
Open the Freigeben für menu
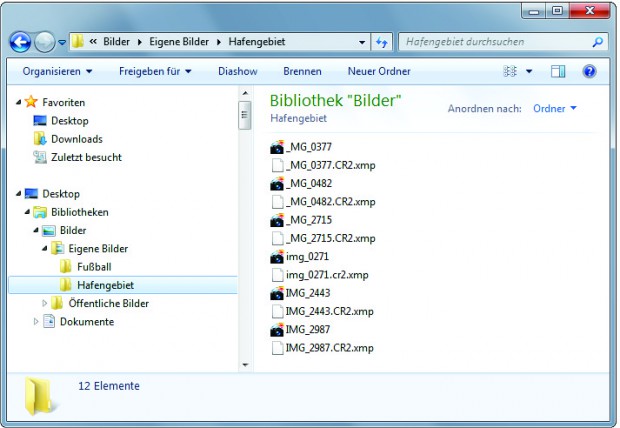pos(155,72)
